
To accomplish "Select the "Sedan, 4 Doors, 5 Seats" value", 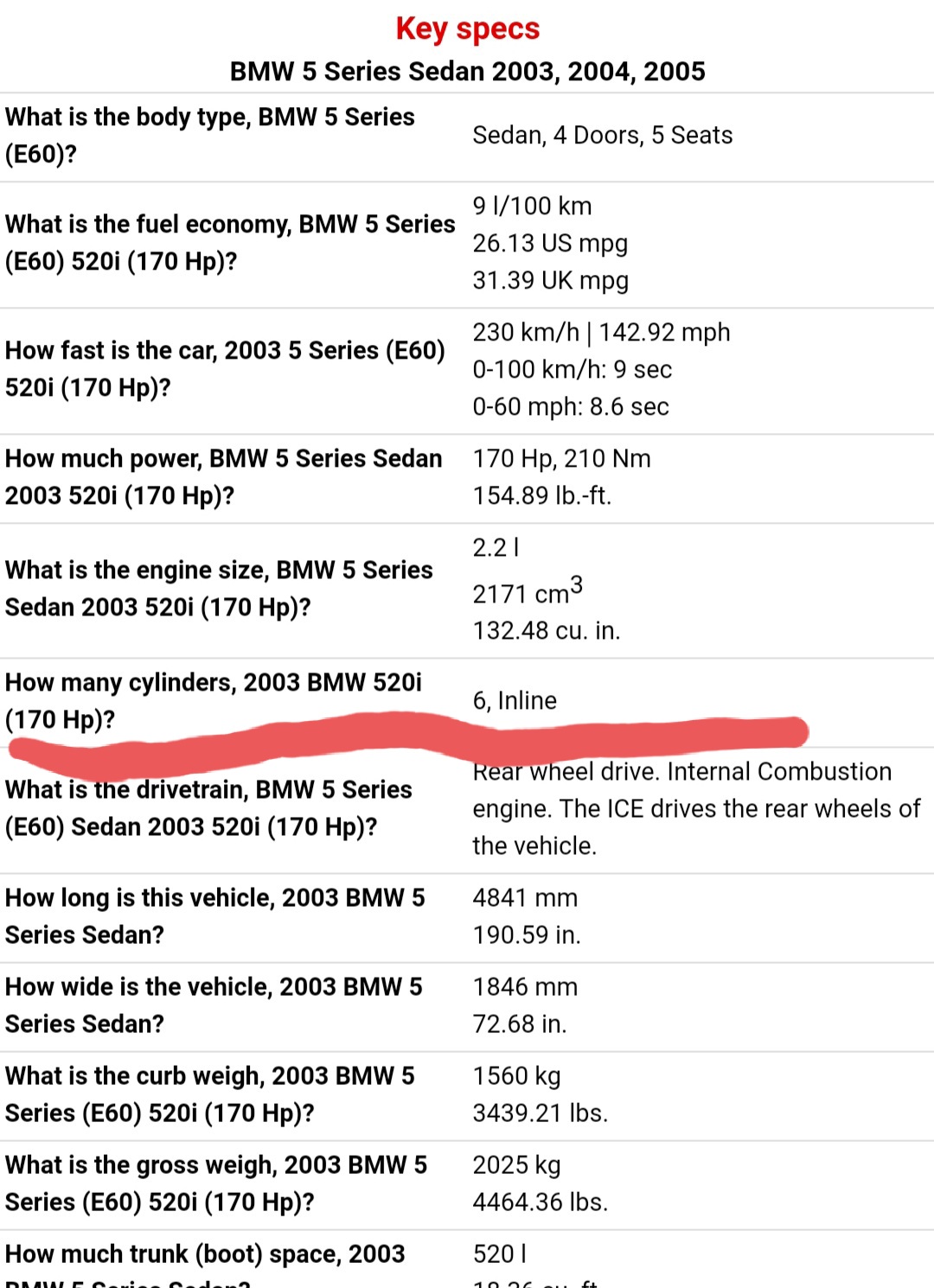I will [602, 135].
